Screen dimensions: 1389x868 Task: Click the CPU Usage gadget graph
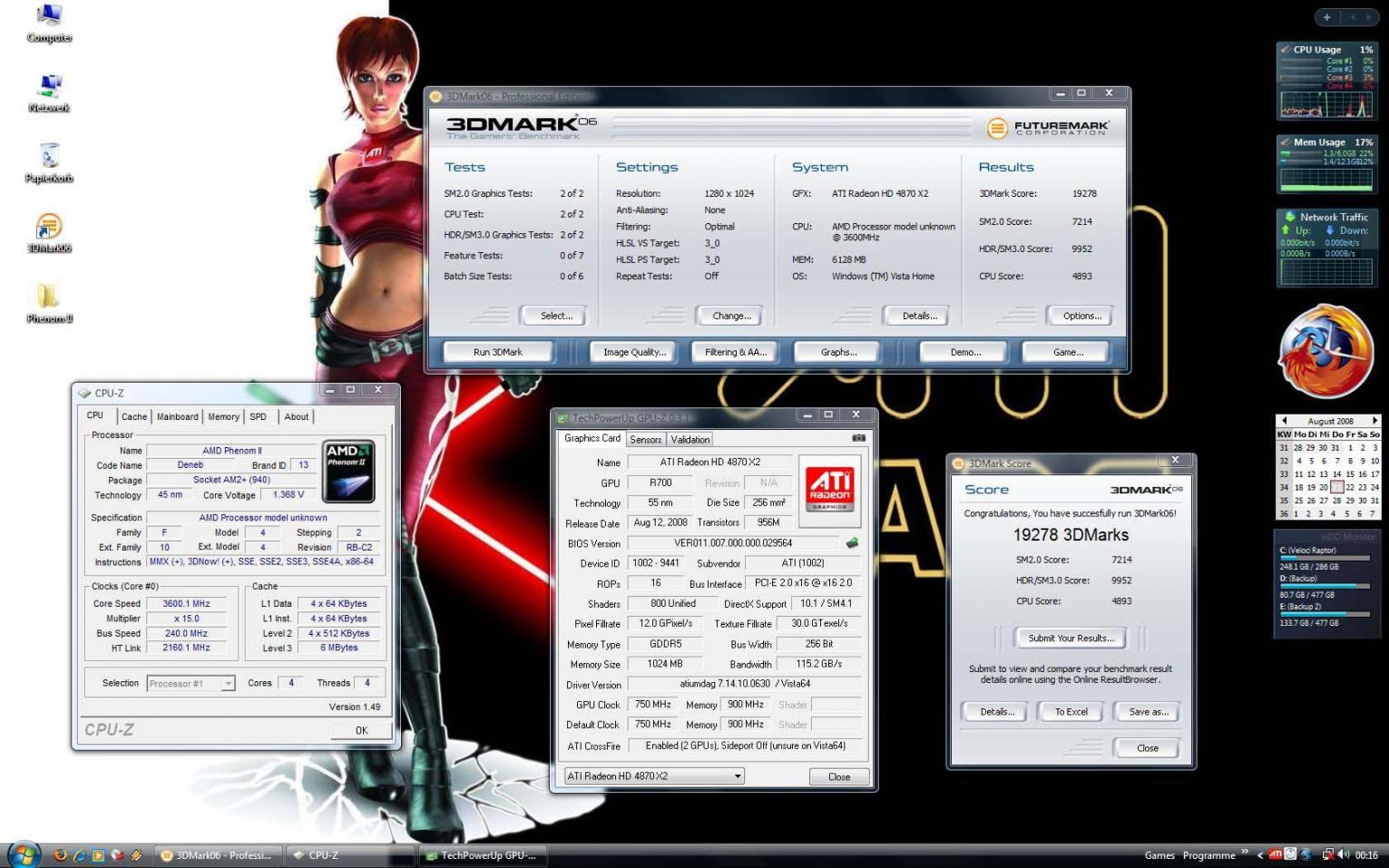click(1325, 104)
